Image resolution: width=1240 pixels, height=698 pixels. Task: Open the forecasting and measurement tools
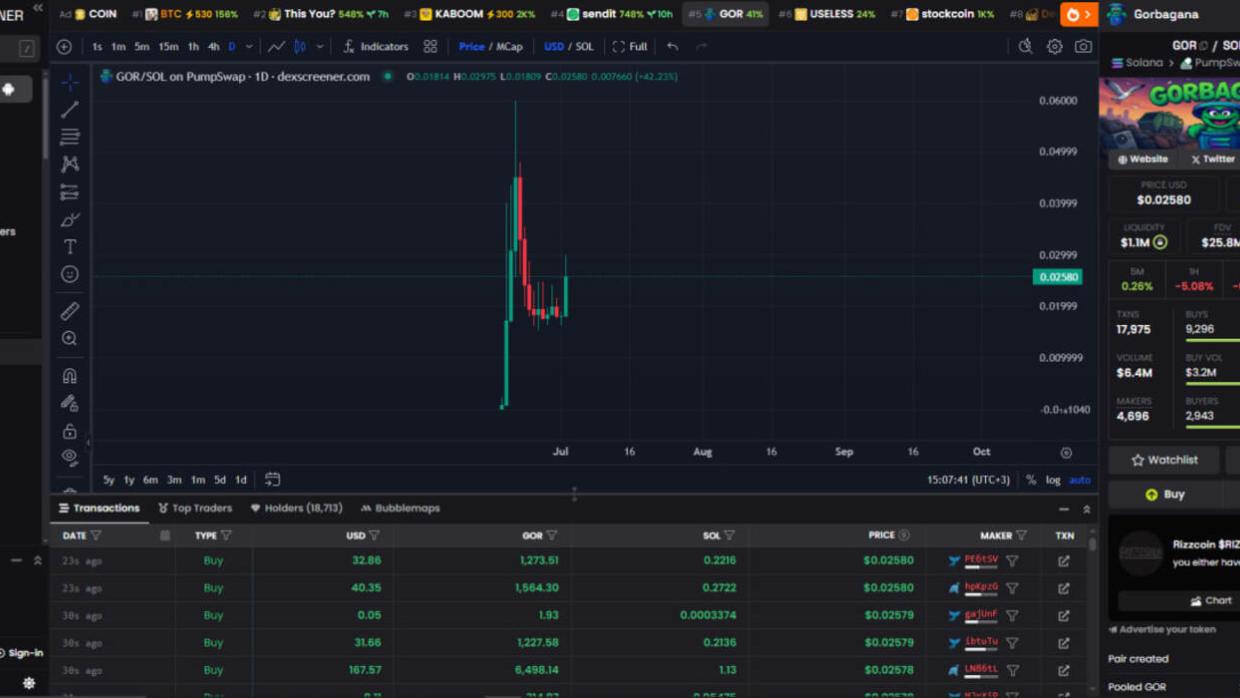(69, 192)
